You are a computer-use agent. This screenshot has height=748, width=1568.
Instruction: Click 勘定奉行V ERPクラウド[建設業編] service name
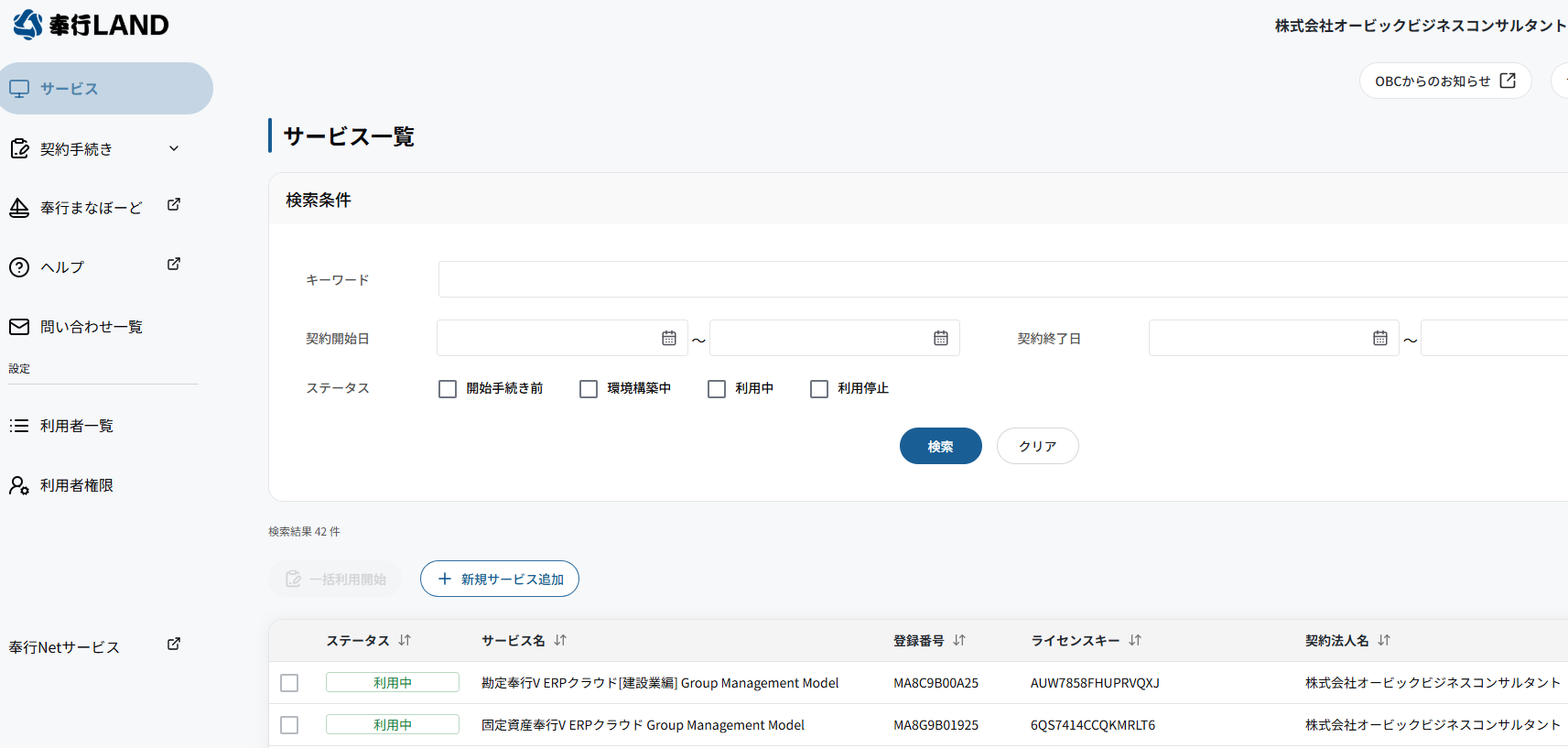(x=660, y=683)
